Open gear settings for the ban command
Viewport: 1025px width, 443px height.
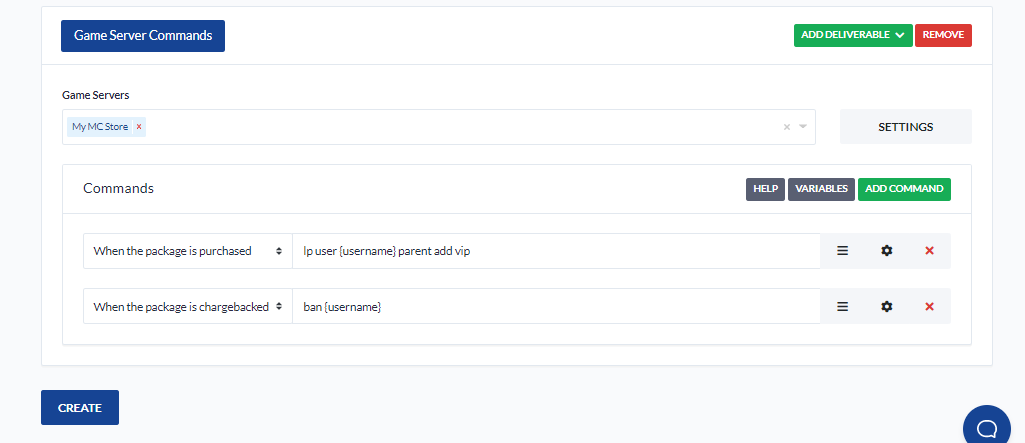coord(886,306)
